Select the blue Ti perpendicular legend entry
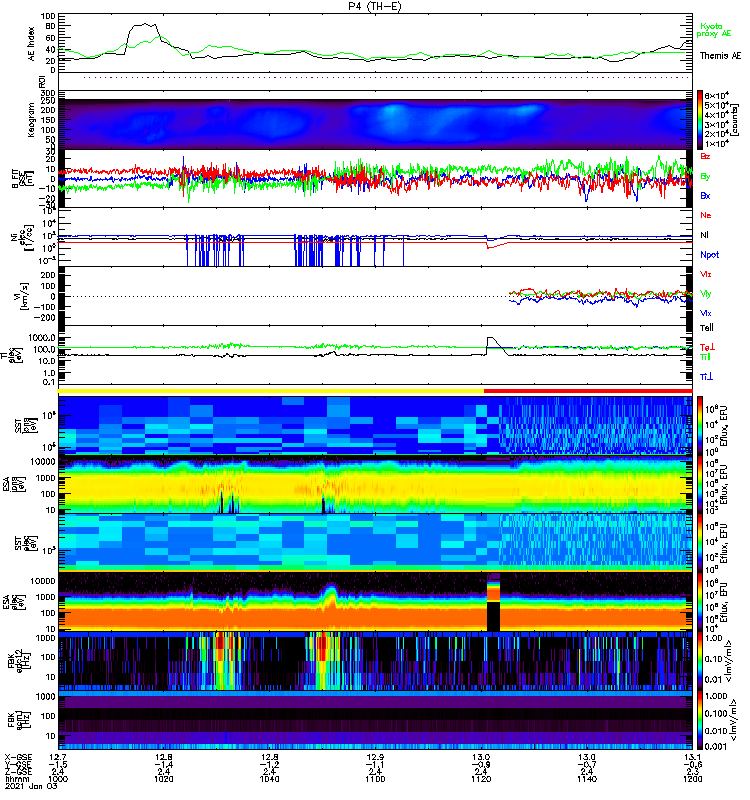The height and width of the screenshot is (800, 750). coord(706,377)
